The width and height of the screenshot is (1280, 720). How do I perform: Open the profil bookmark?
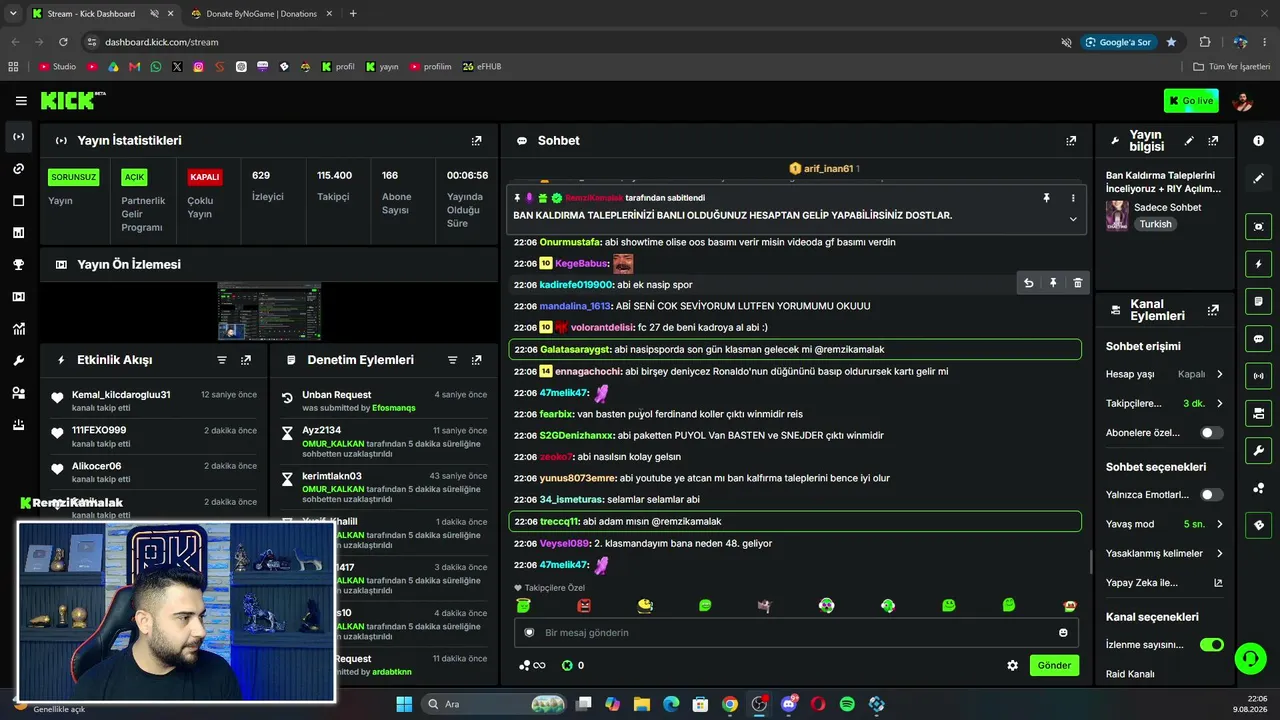pos(338,67)
